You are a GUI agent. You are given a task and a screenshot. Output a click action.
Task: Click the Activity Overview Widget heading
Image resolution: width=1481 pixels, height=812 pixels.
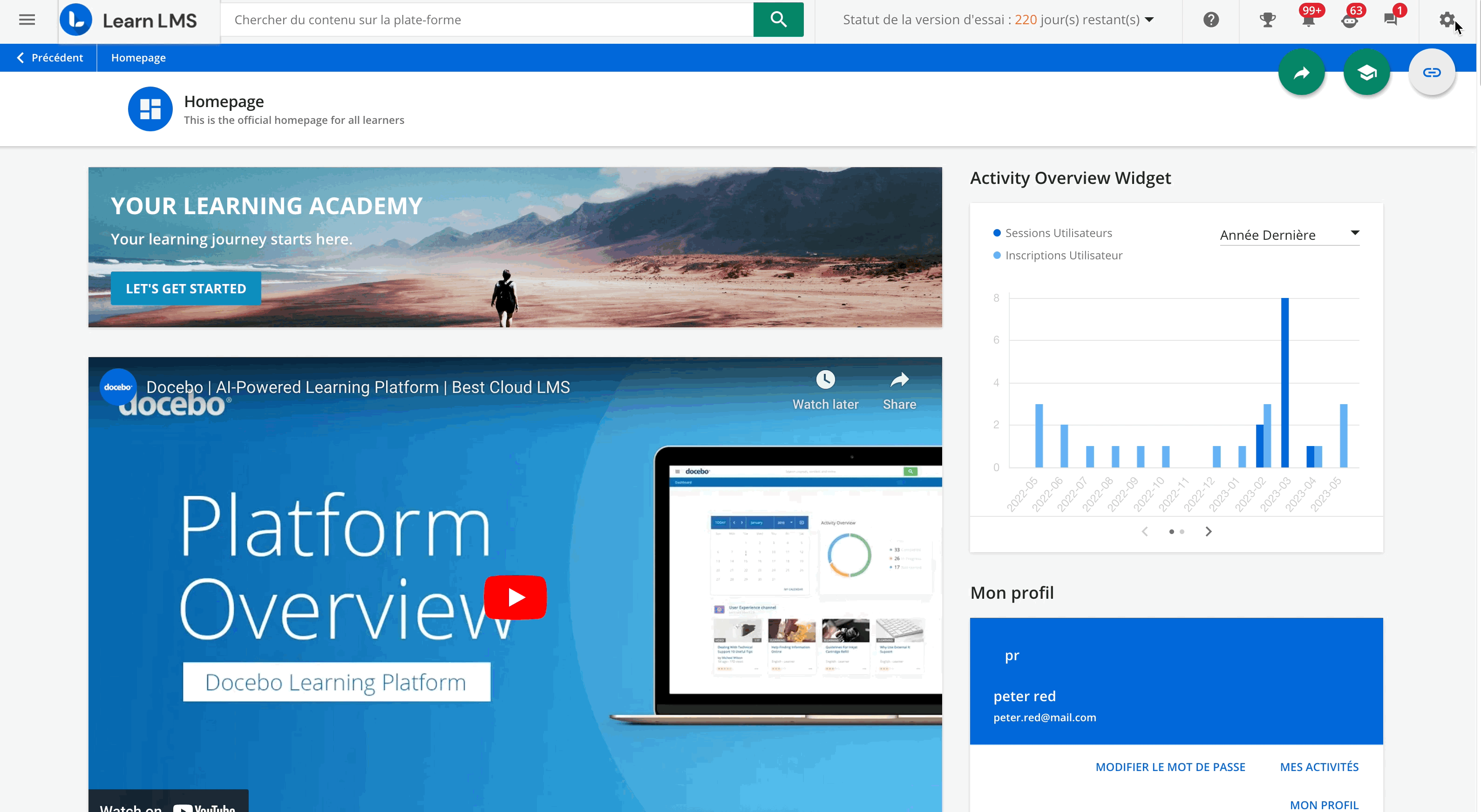[1070, 177]
